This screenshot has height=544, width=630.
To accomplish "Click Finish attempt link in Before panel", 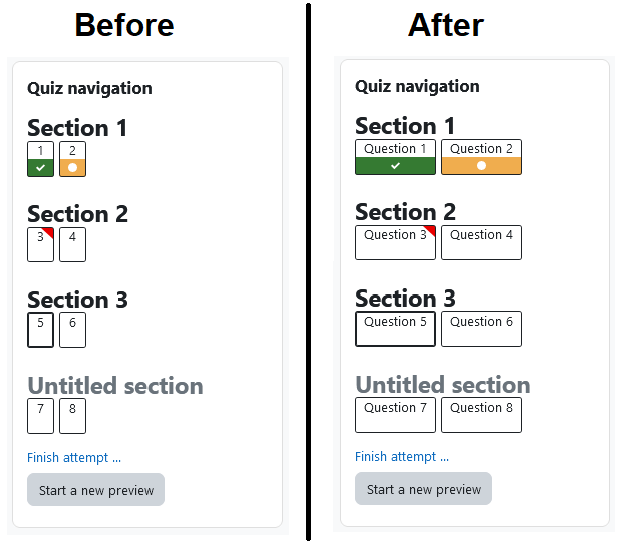I will coord(74,458).
